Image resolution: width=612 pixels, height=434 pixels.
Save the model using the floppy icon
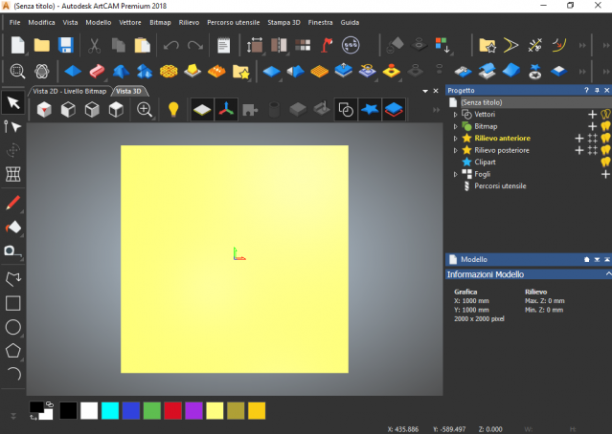tap(66, 45)
